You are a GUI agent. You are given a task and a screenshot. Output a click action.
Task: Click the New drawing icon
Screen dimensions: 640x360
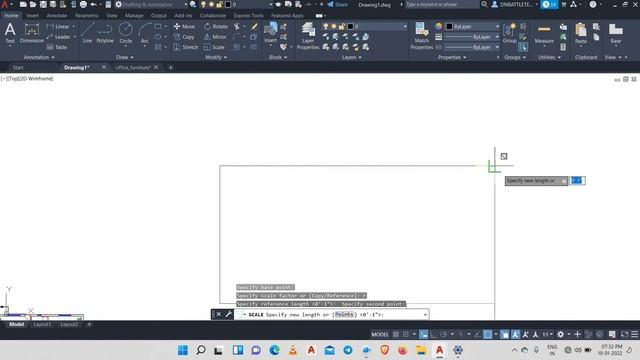coord(23,4)
